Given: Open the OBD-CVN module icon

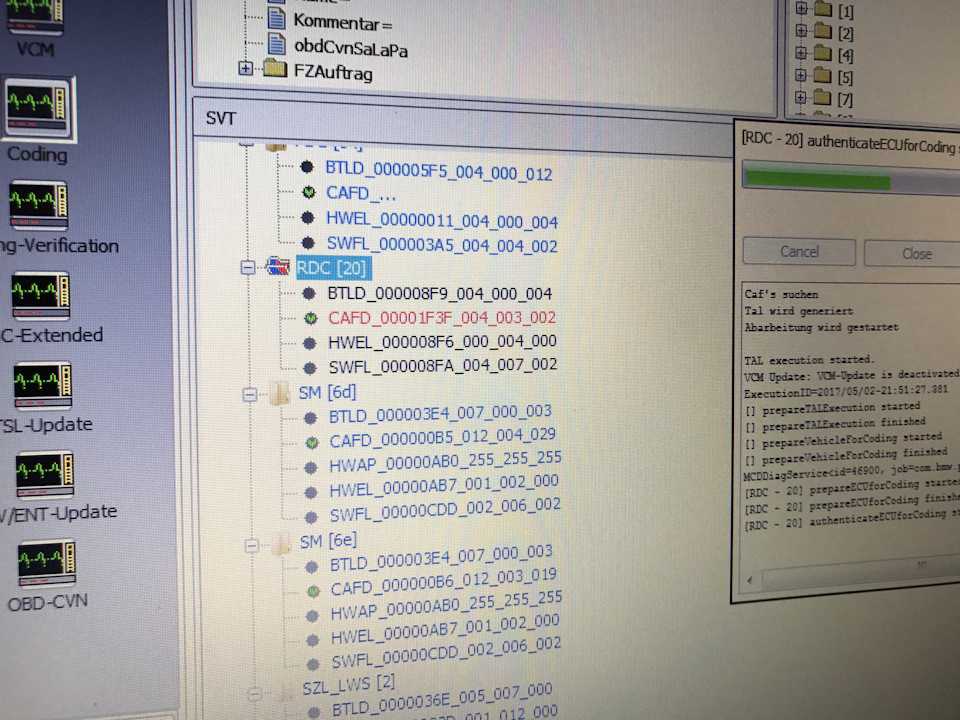Looking at the screenshot, I should tap(47, 563).
